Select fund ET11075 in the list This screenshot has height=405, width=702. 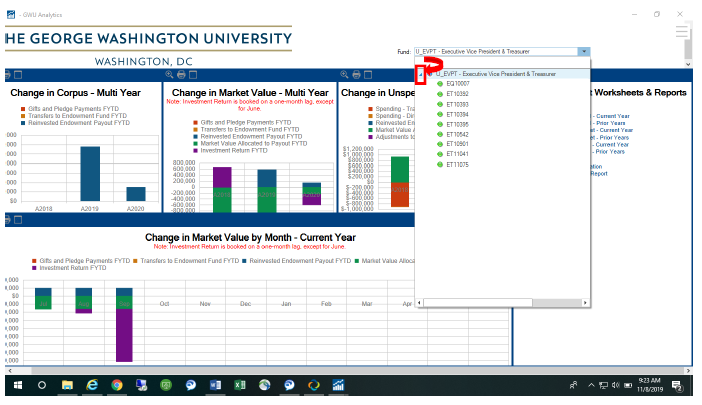point(457,165)
